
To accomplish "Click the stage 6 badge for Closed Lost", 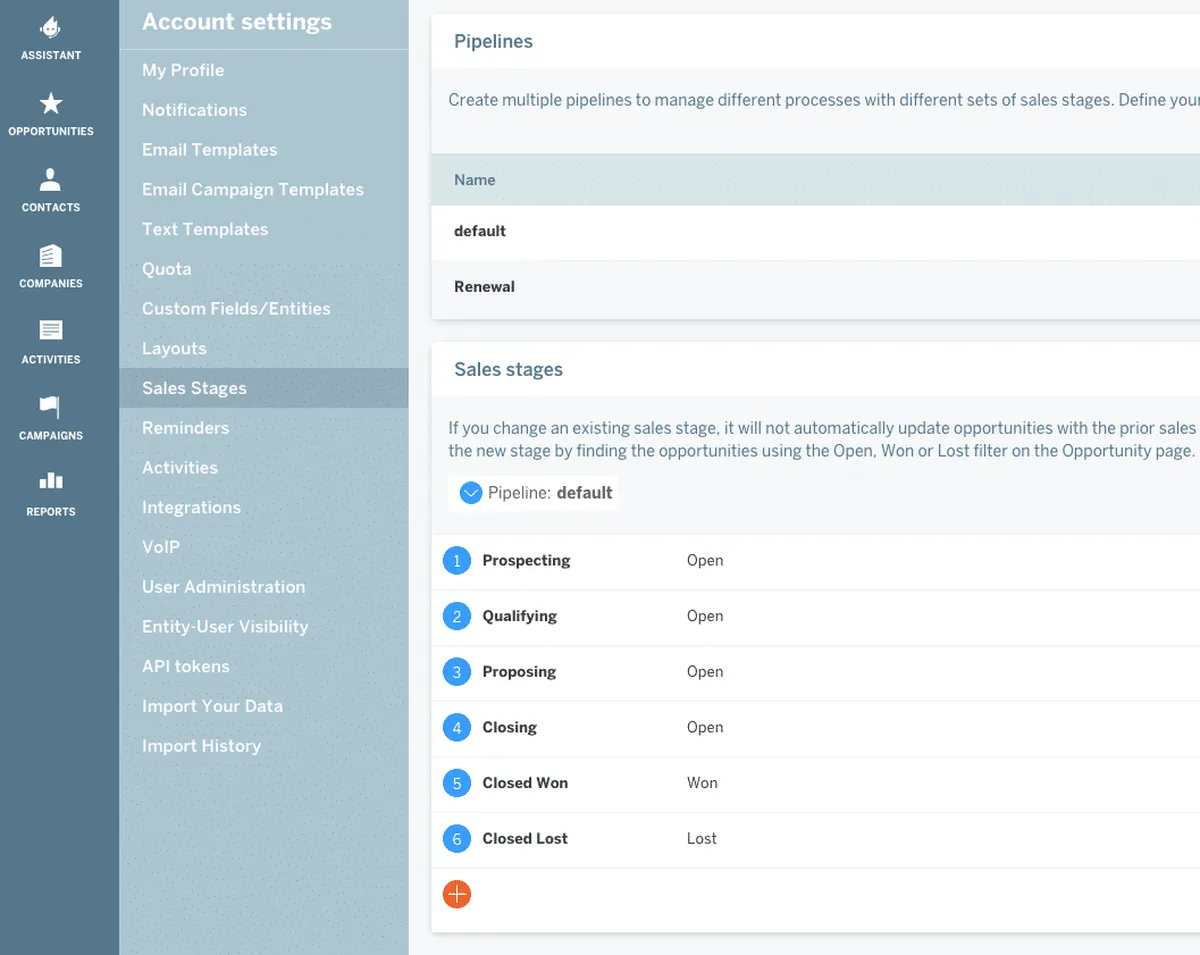I will coord(457,839).
